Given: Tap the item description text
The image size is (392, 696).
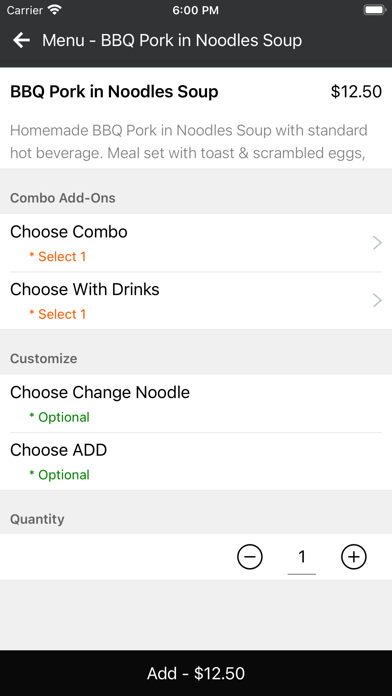Looking at the screenshot, I should click(x=189, y=142).
